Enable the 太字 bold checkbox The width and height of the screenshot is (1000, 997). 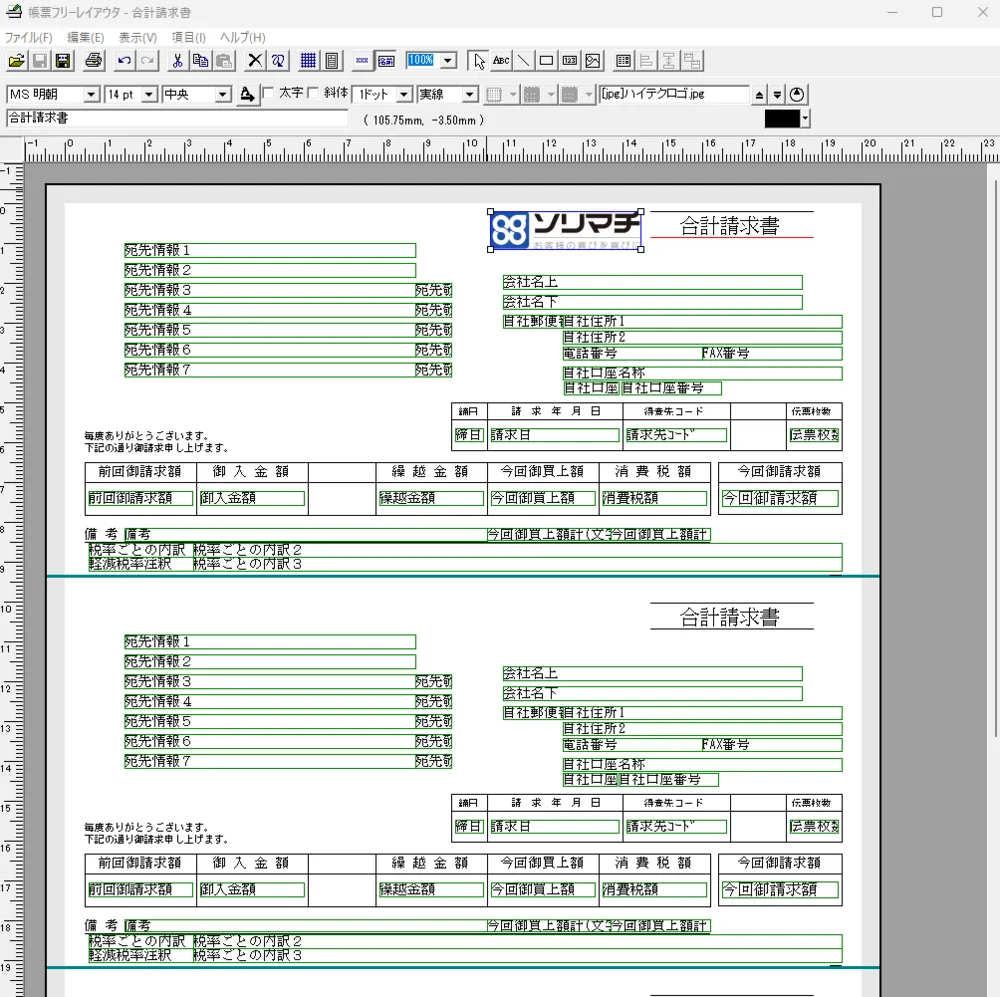point(268,94)
